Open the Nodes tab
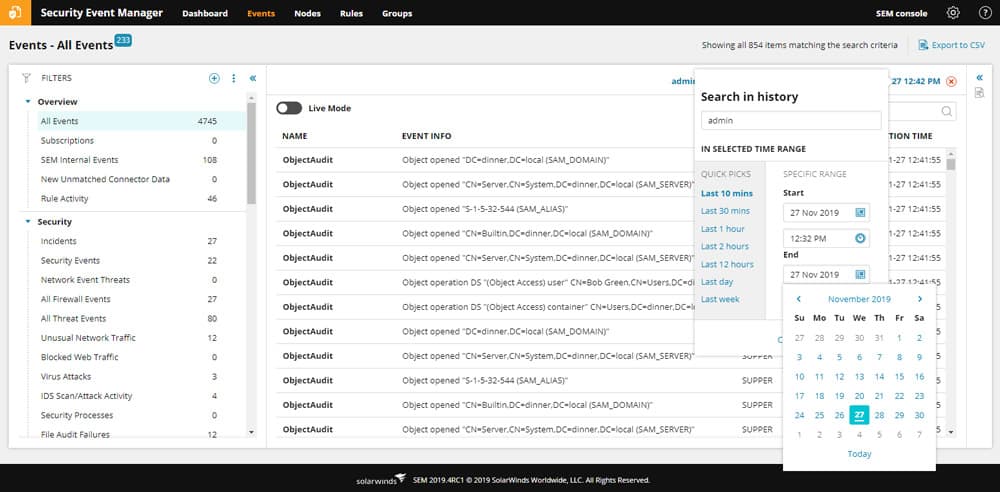The height and width of the screenshot is (492, 1000). pyautogui.click(x=307, y=13)
